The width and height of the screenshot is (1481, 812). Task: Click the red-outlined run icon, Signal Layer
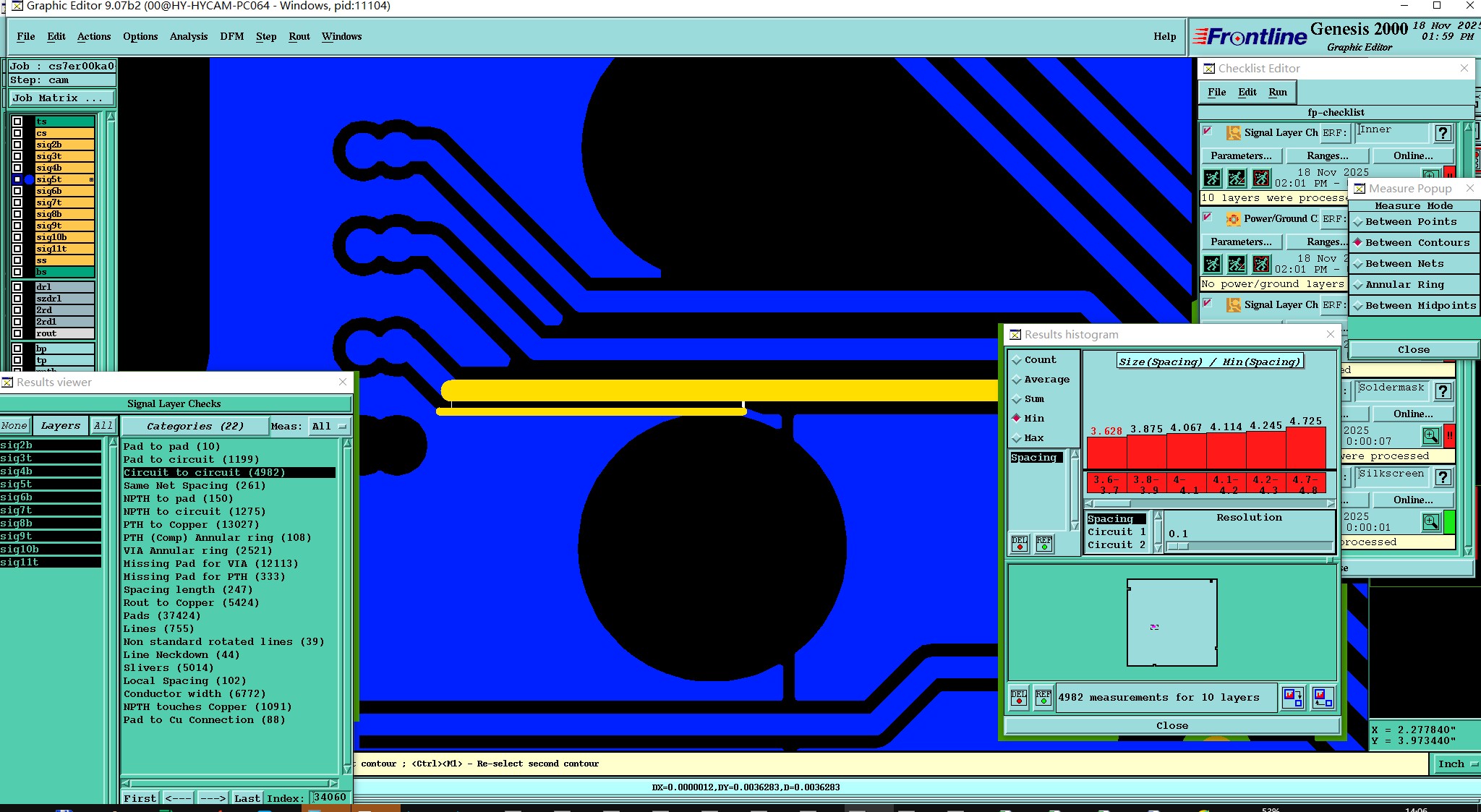tap(1261, 178)
